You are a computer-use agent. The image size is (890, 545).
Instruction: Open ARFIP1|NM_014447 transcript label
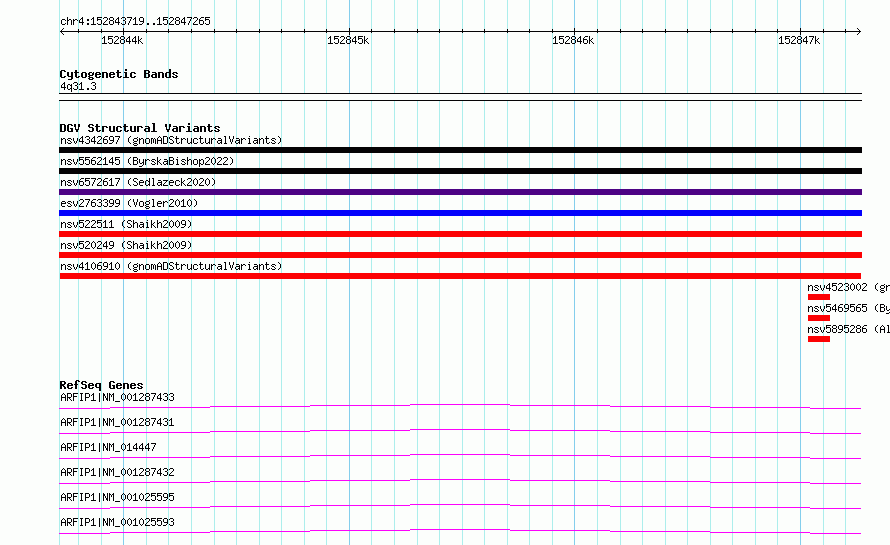click(108, 447)
